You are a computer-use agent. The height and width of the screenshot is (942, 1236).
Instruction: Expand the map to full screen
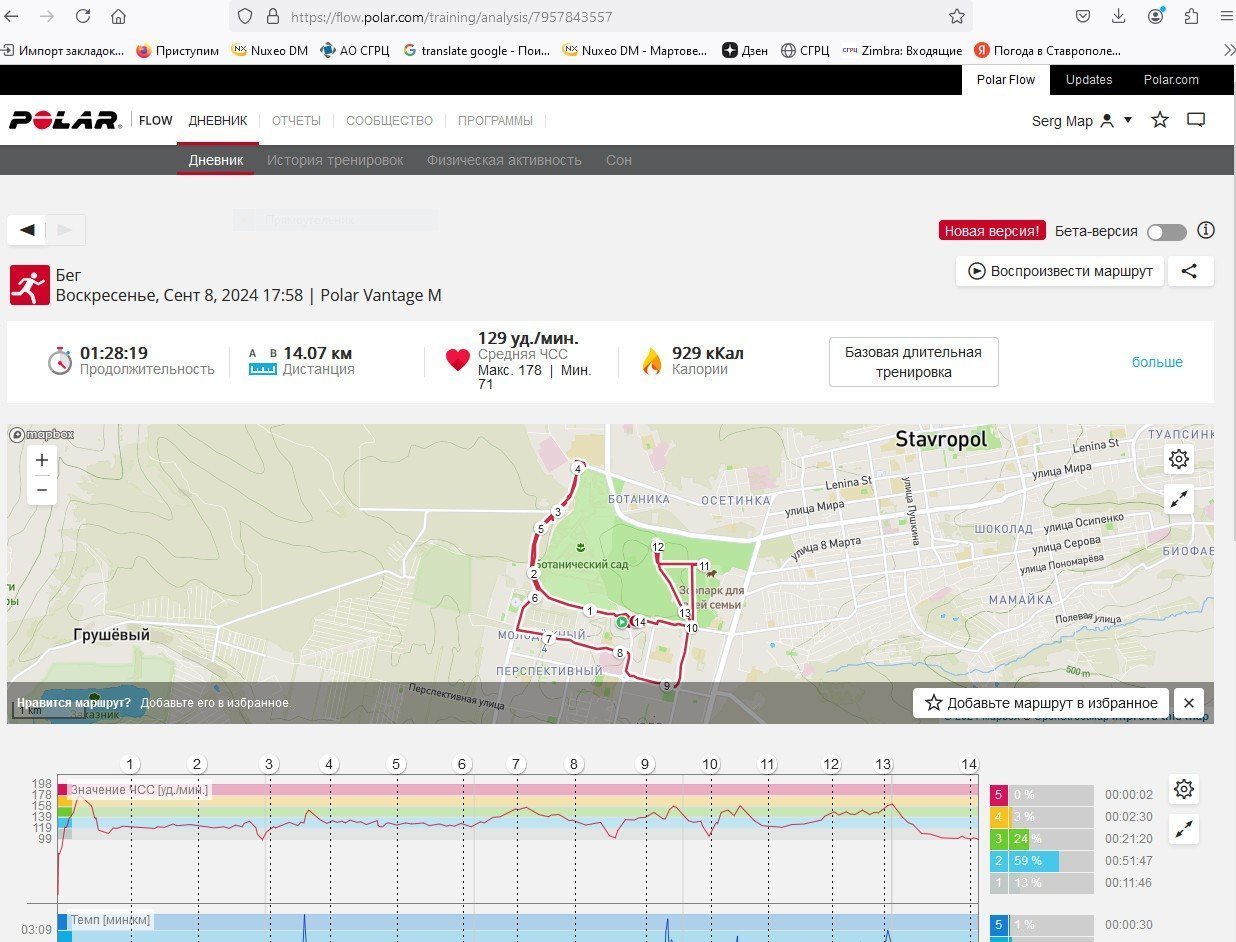(1179, 499)
